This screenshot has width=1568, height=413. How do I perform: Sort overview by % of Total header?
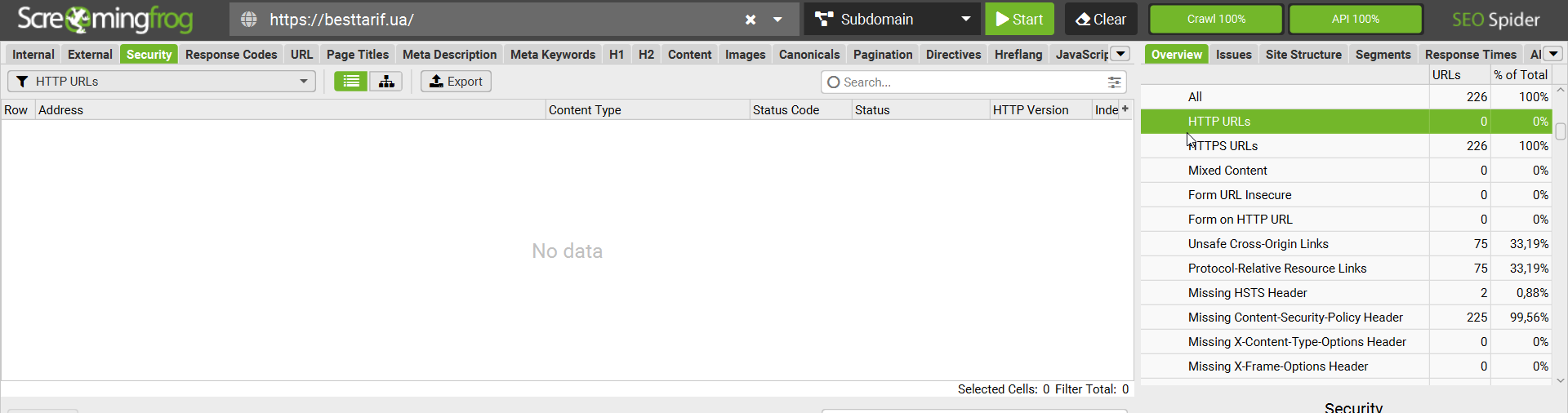click(x=1521, y=75)
